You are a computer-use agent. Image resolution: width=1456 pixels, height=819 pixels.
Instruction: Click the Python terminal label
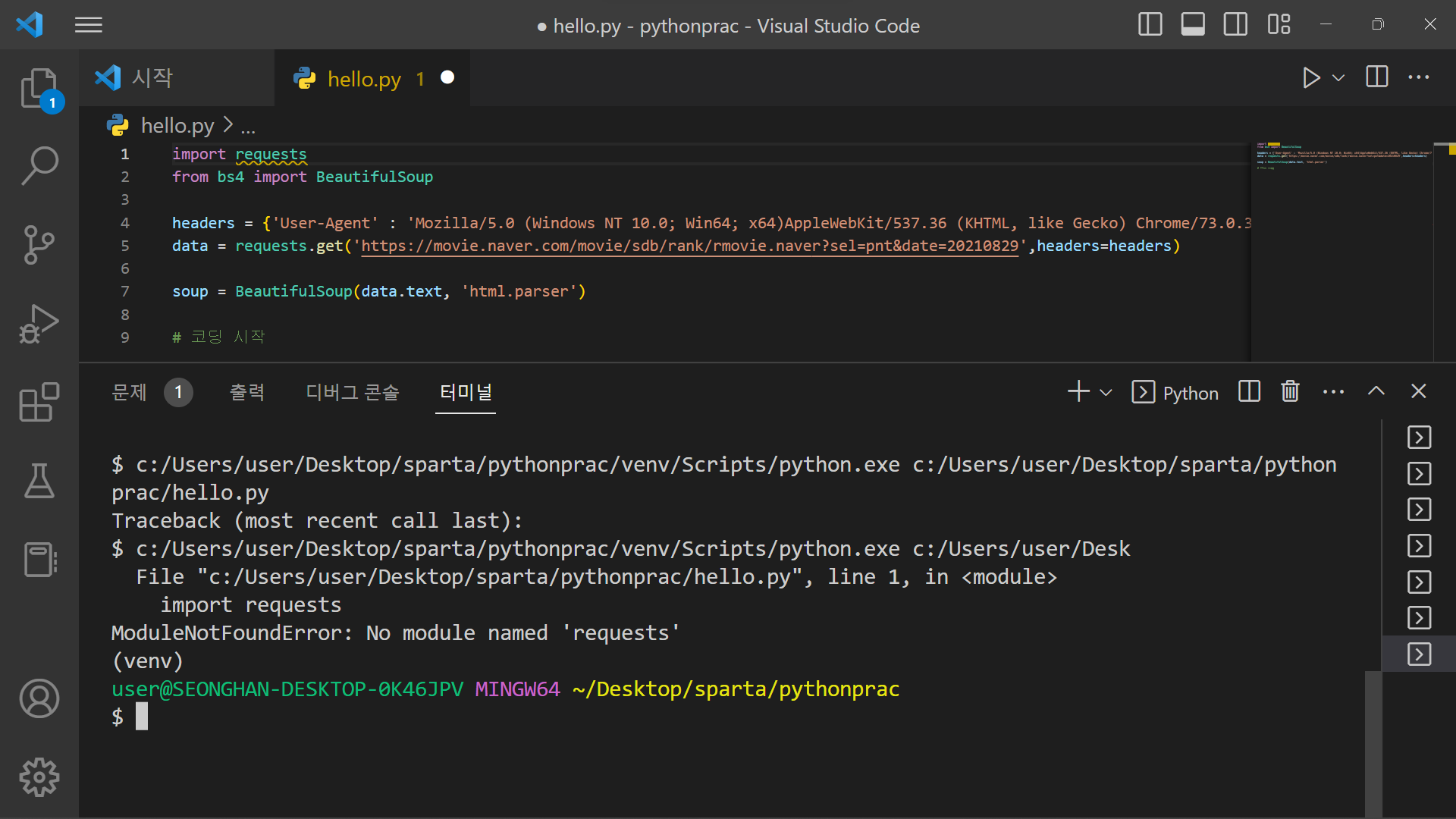point(1191,394)
